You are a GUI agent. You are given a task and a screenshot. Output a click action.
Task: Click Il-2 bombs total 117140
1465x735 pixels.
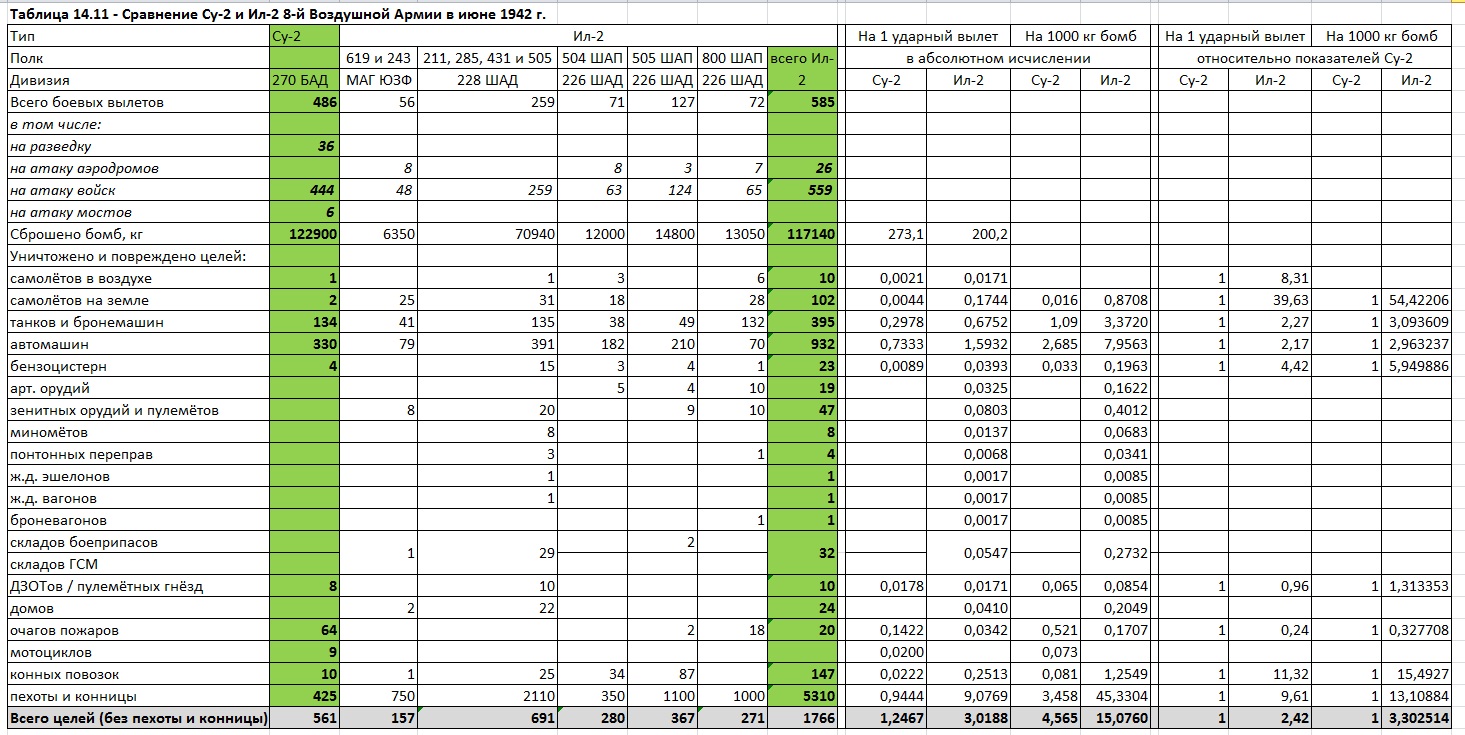click(x=802, y=234)
